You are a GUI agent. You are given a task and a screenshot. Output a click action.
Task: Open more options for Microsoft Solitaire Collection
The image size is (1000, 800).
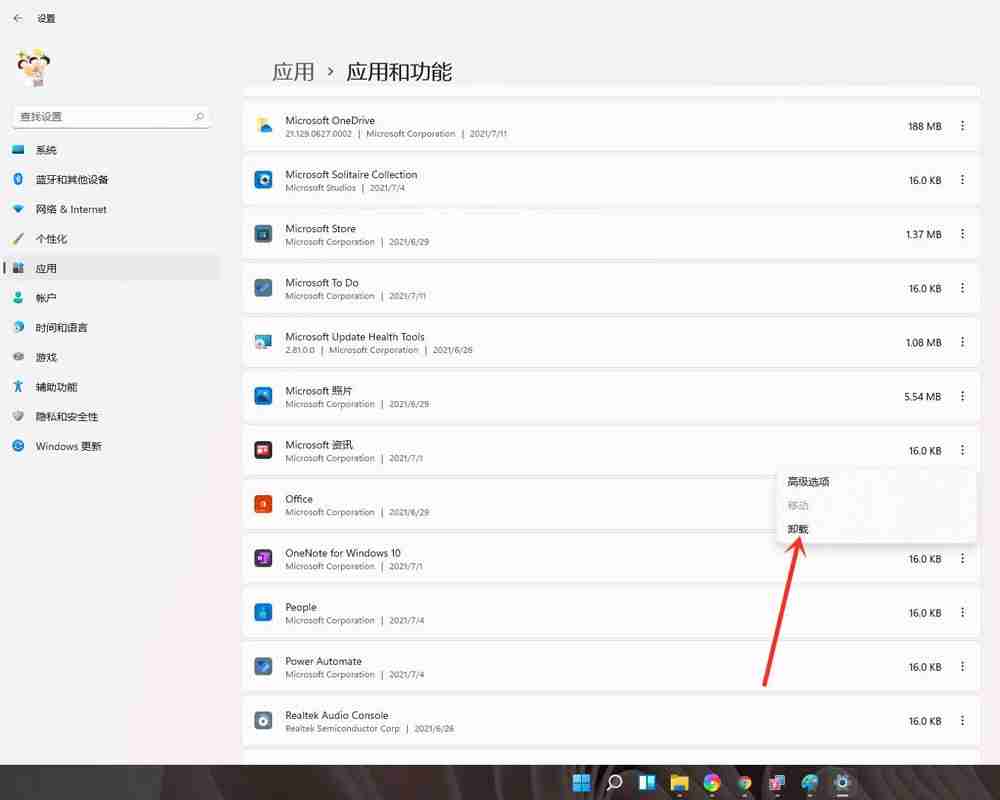tap(963, 180)
